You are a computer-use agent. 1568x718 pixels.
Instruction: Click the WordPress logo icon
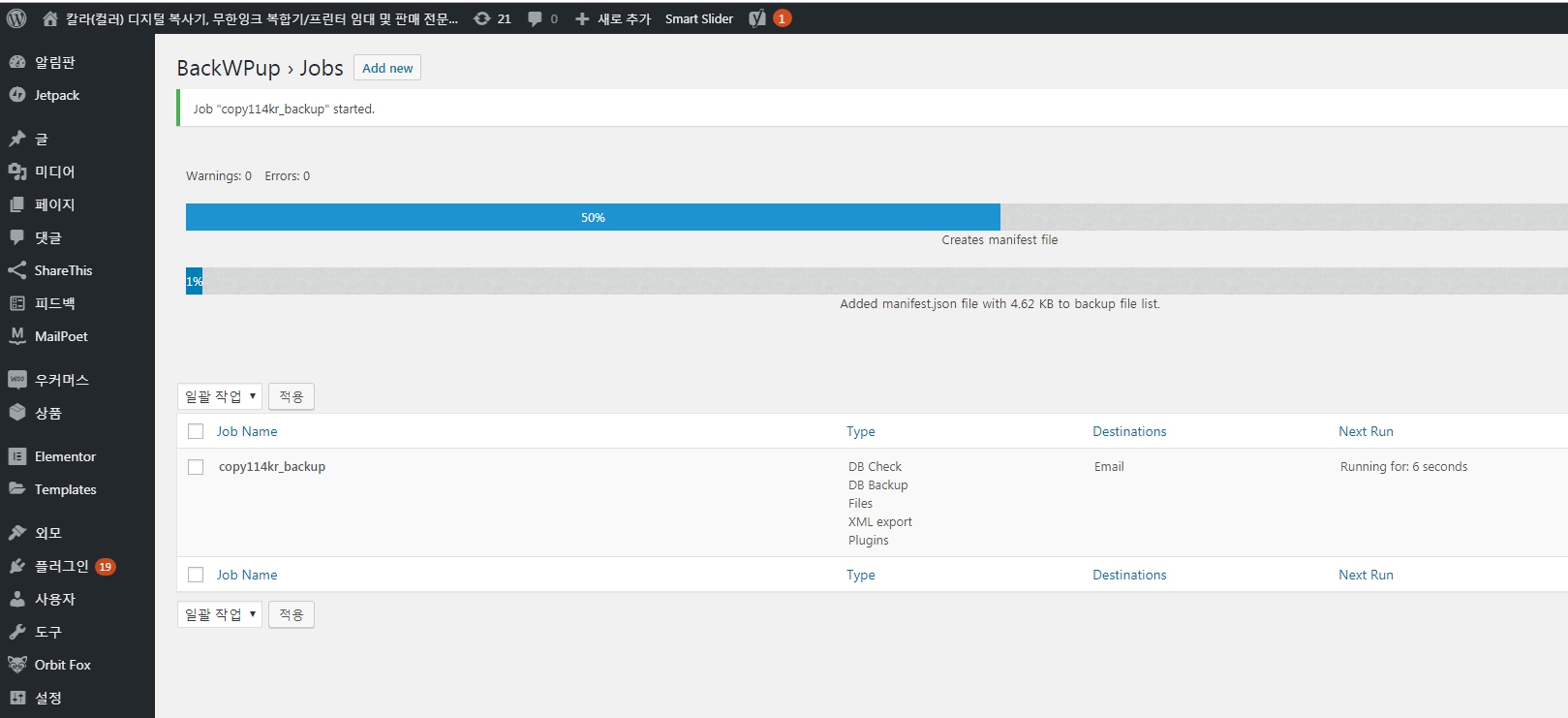pos(16,18)
